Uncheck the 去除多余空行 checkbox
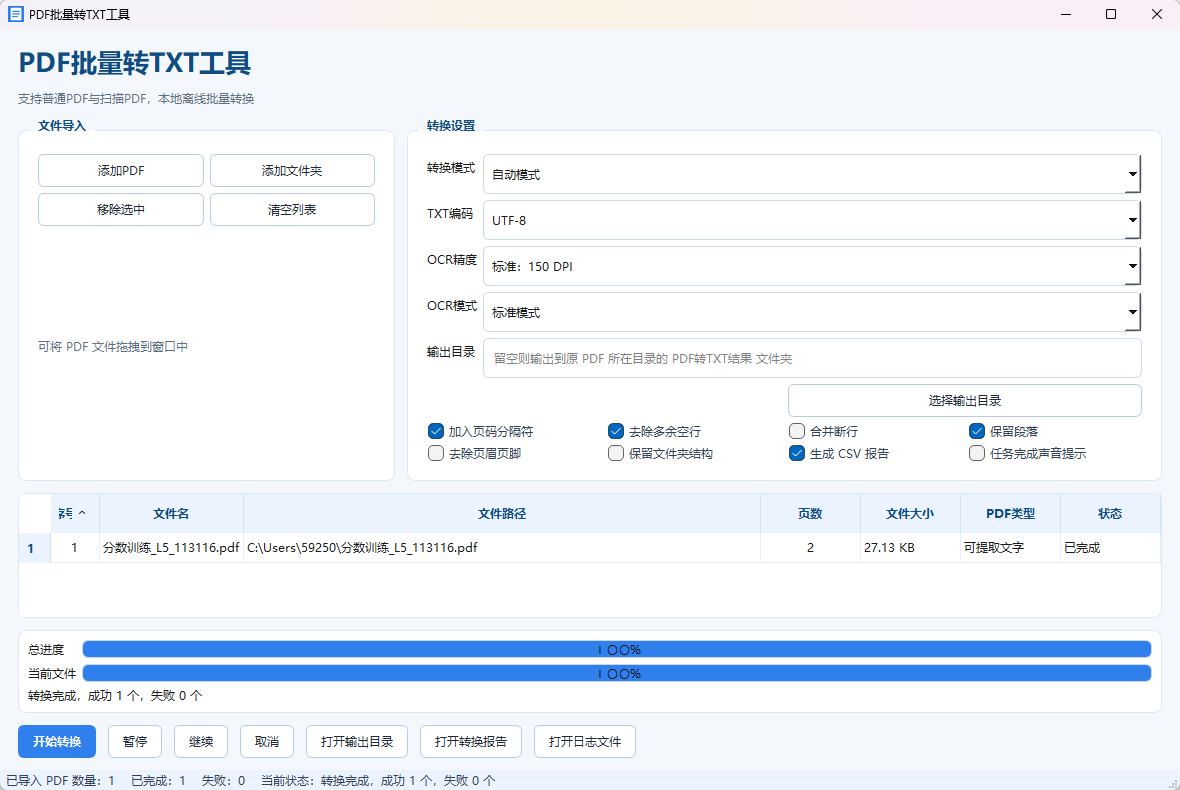The height and width of the screenshot is (790, 1180). pos(616,431)
